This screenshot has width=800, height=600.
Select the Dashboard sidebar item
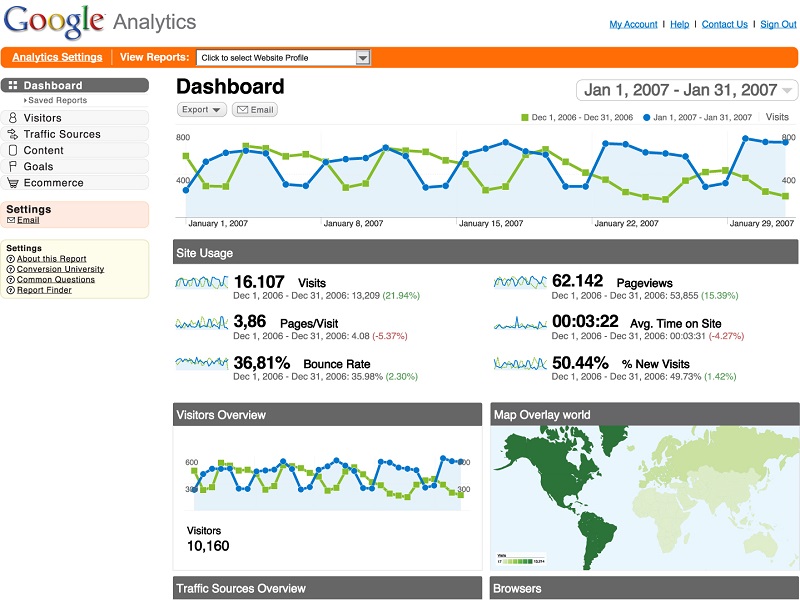[x=75, y=85]
